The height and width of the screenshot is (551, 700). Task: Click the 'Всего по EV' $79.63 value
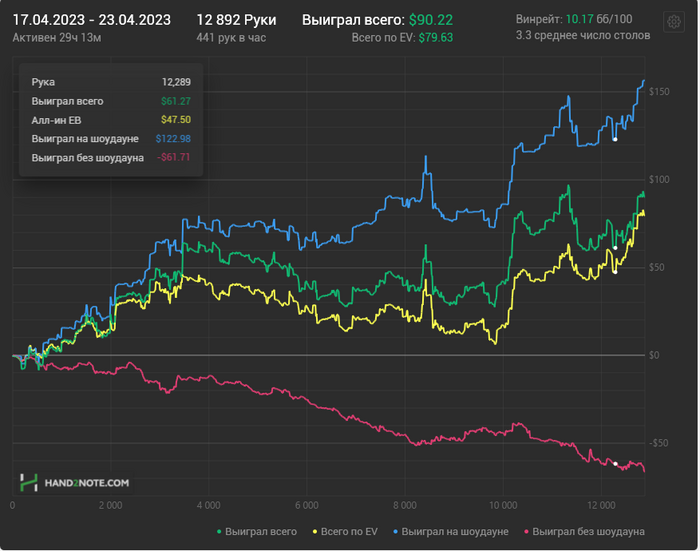pyautogui.click(x=435, y=37)
